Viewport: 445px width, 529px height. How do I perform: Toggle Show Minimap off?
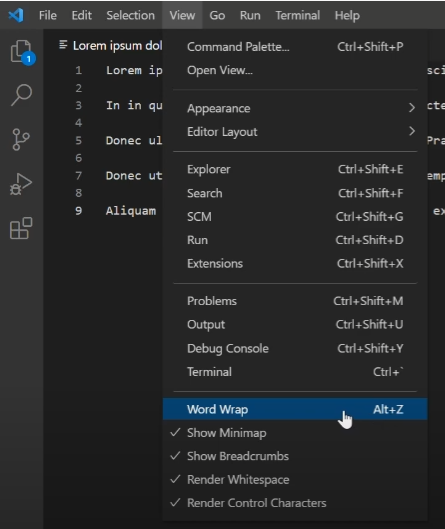point(295,433)
